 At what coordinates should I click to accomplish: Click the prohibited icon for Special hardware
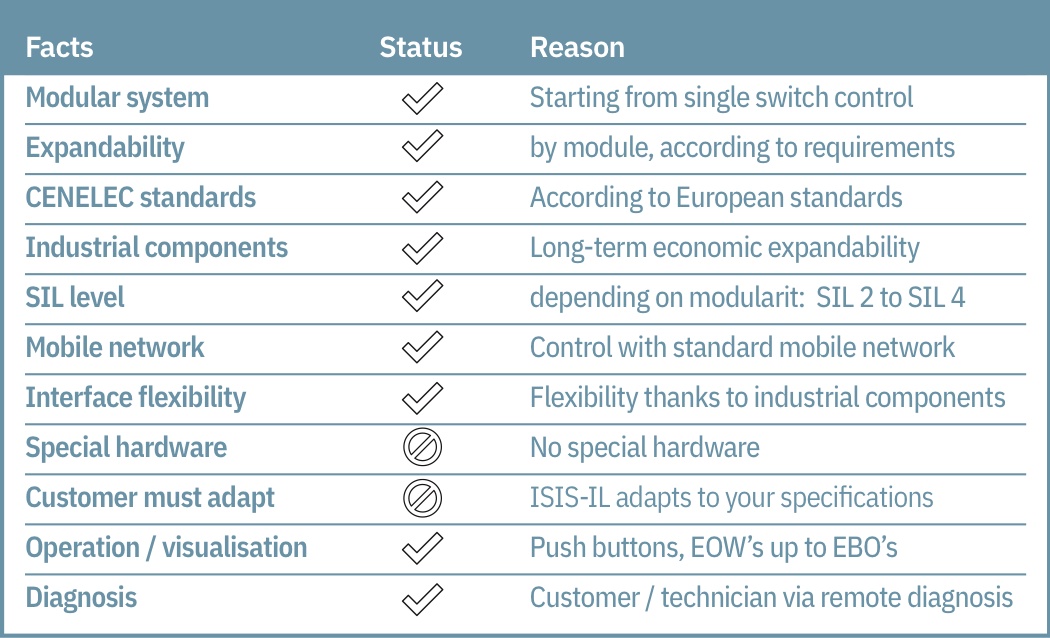[x=423, y=447]
